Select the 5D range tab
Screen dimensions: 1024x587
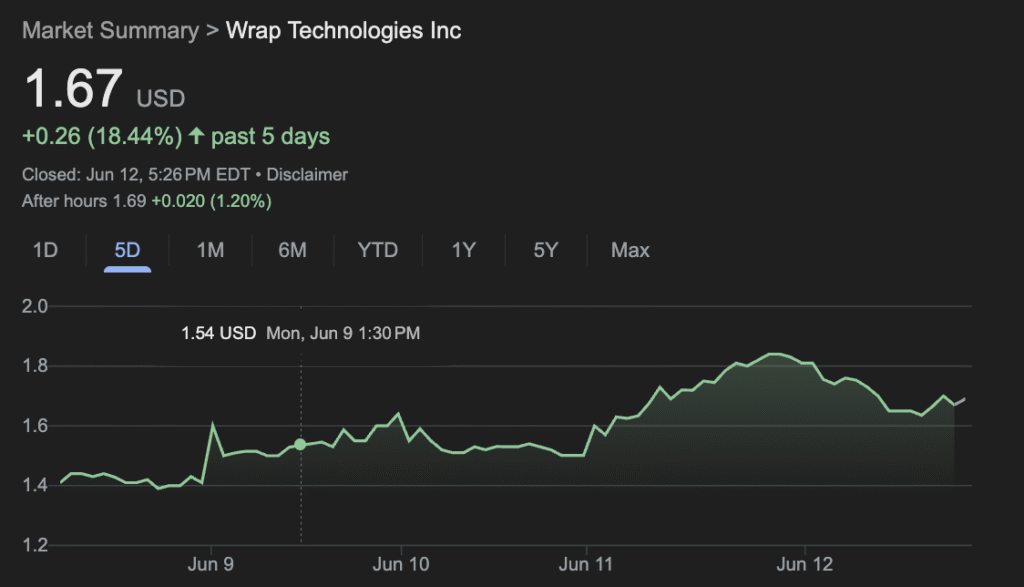127,250
